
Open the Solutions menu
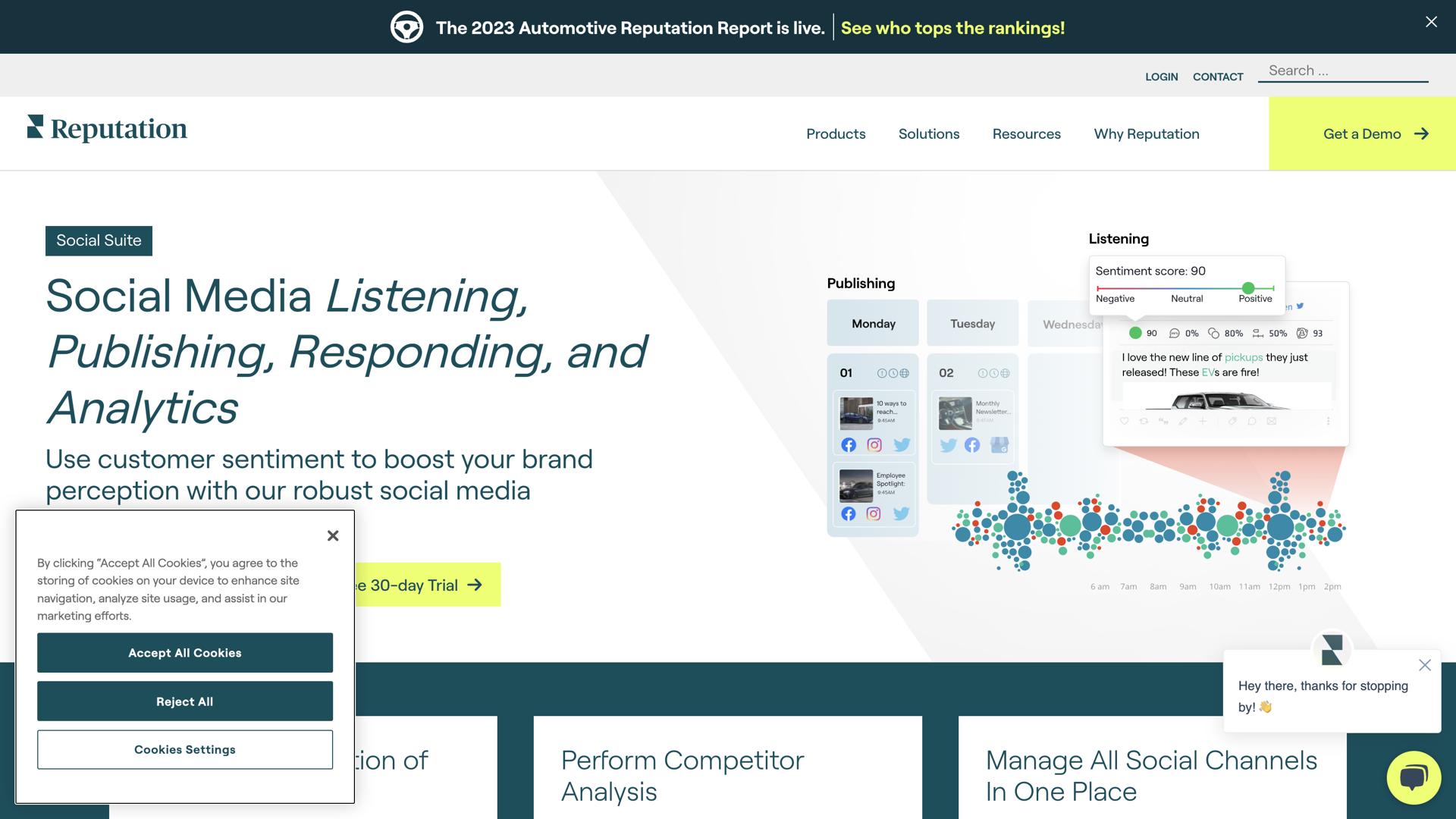pos(928,133)
